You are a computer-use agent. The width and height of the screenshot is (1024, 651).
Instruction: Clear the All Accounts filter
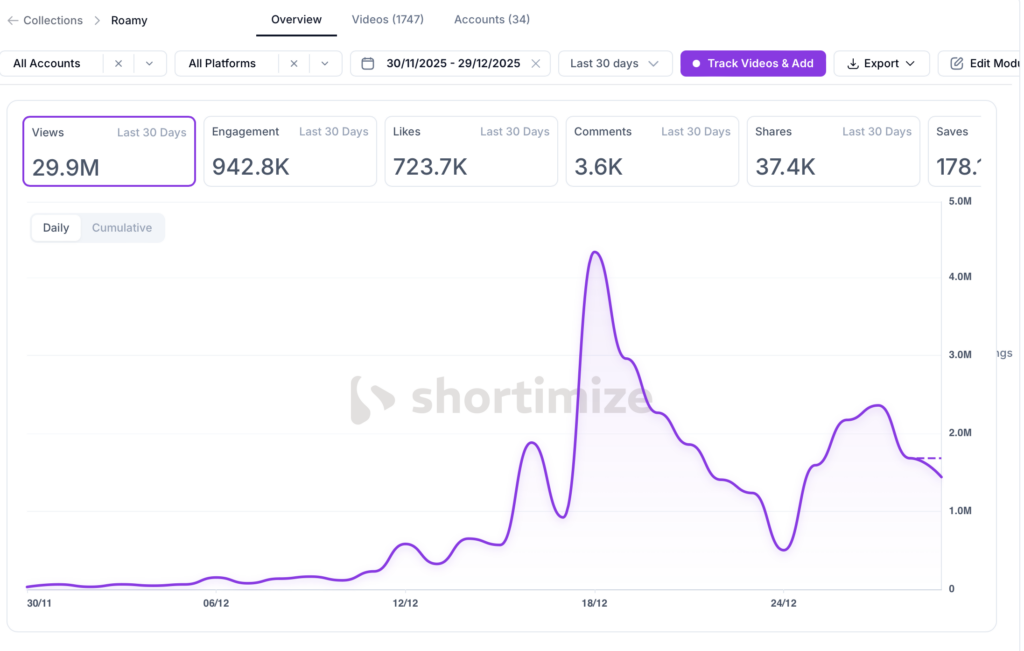pyautogui.click(x=118, y=63)
